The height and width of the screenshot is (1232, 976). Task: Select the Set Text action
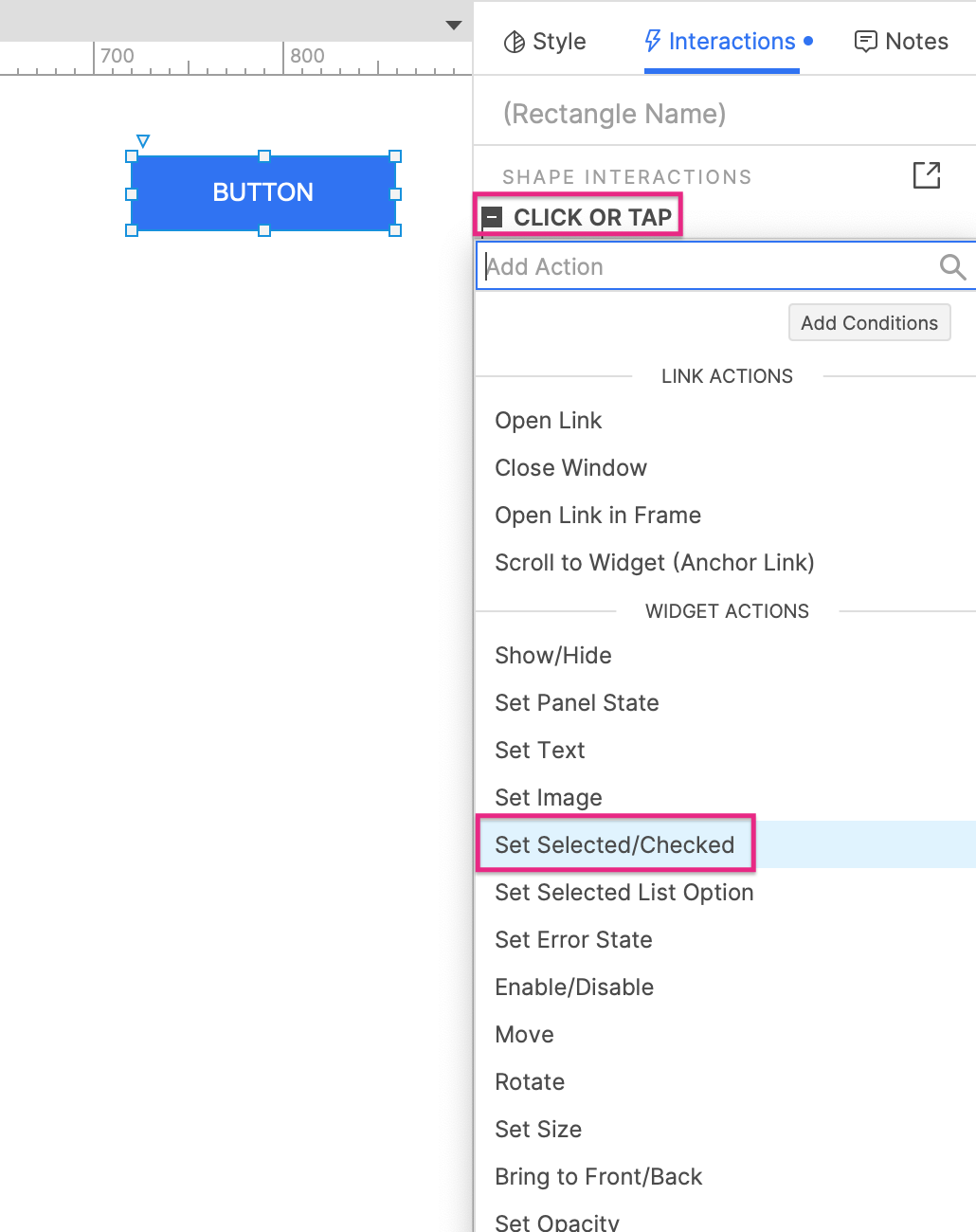coord(540,751)
